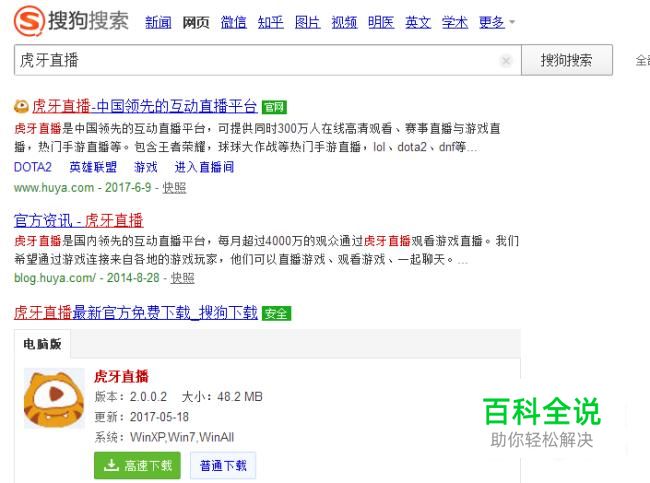Click the Huya favicon beside the first result
Screen dimensions: 650x483
pyautogui.click(x=21, y=107)
